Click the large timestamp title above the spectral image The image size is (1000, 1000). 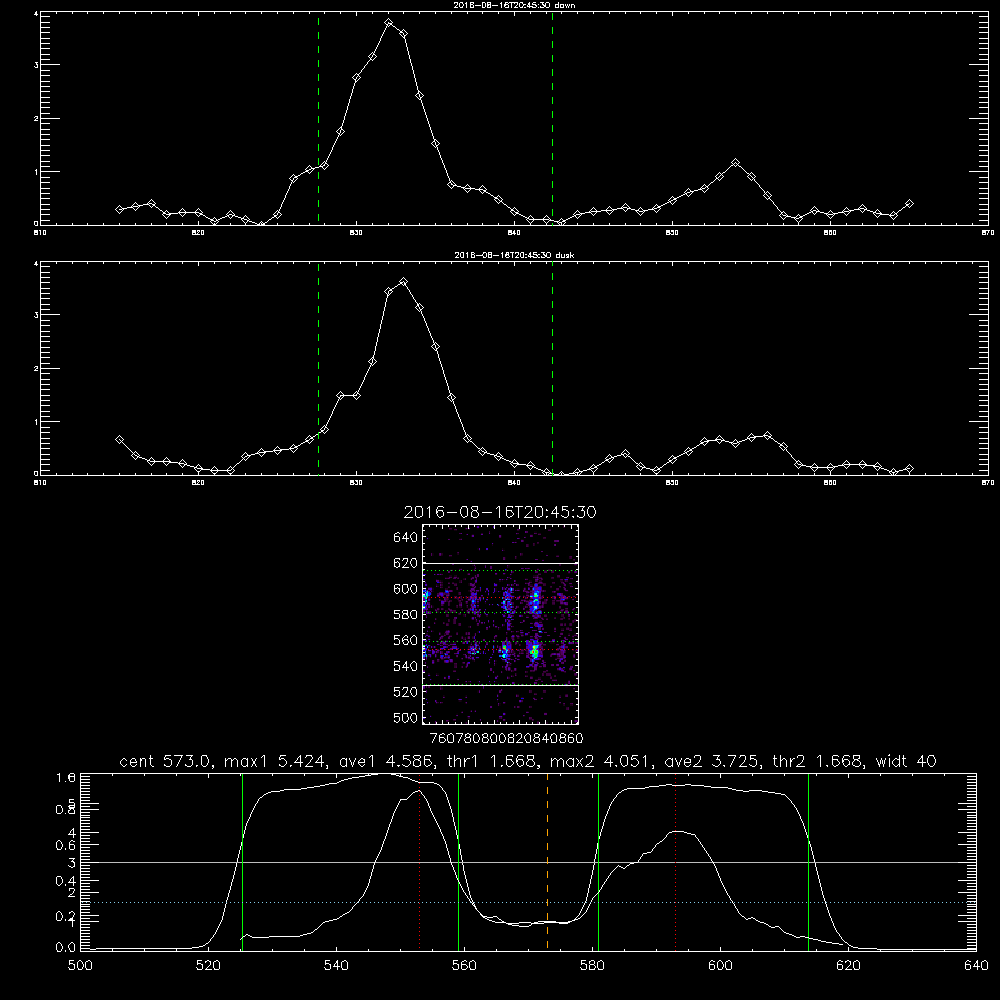[500, 512]
